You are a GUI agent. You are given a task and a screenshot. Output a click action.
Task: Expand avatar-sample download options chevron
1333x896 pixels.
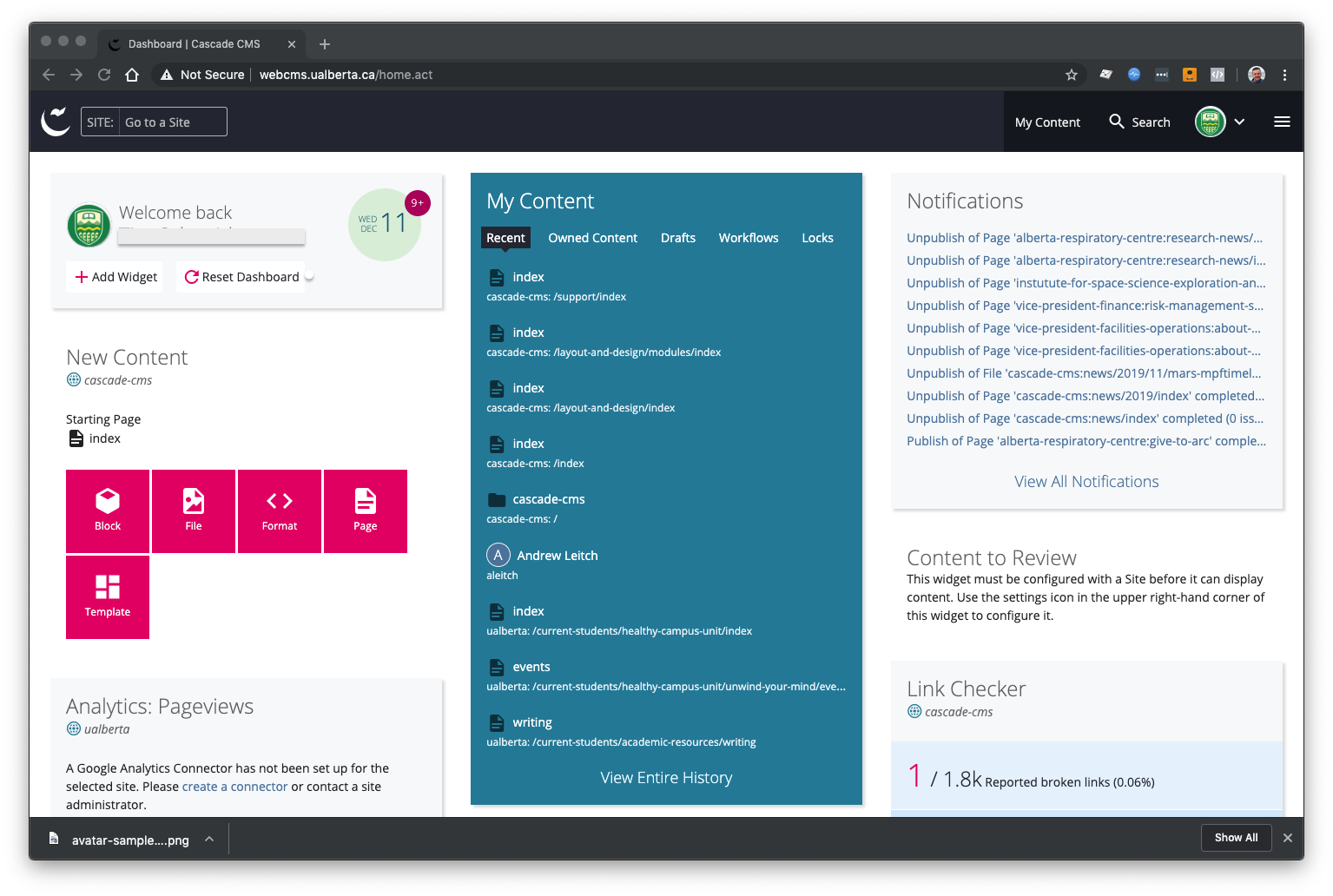(209, 839)
